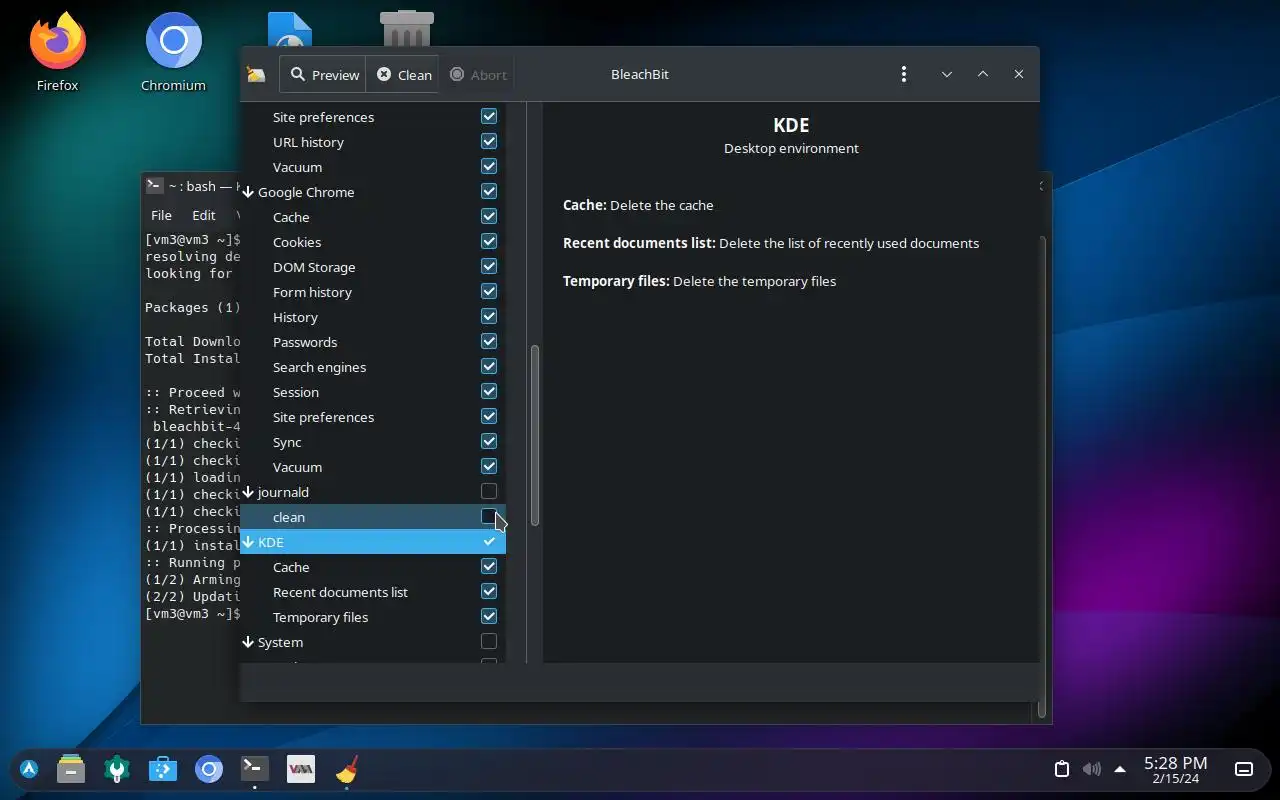The image size is (1280, 800).
Task: Click the Trash icon on desktop
Action: pos(407,30)
